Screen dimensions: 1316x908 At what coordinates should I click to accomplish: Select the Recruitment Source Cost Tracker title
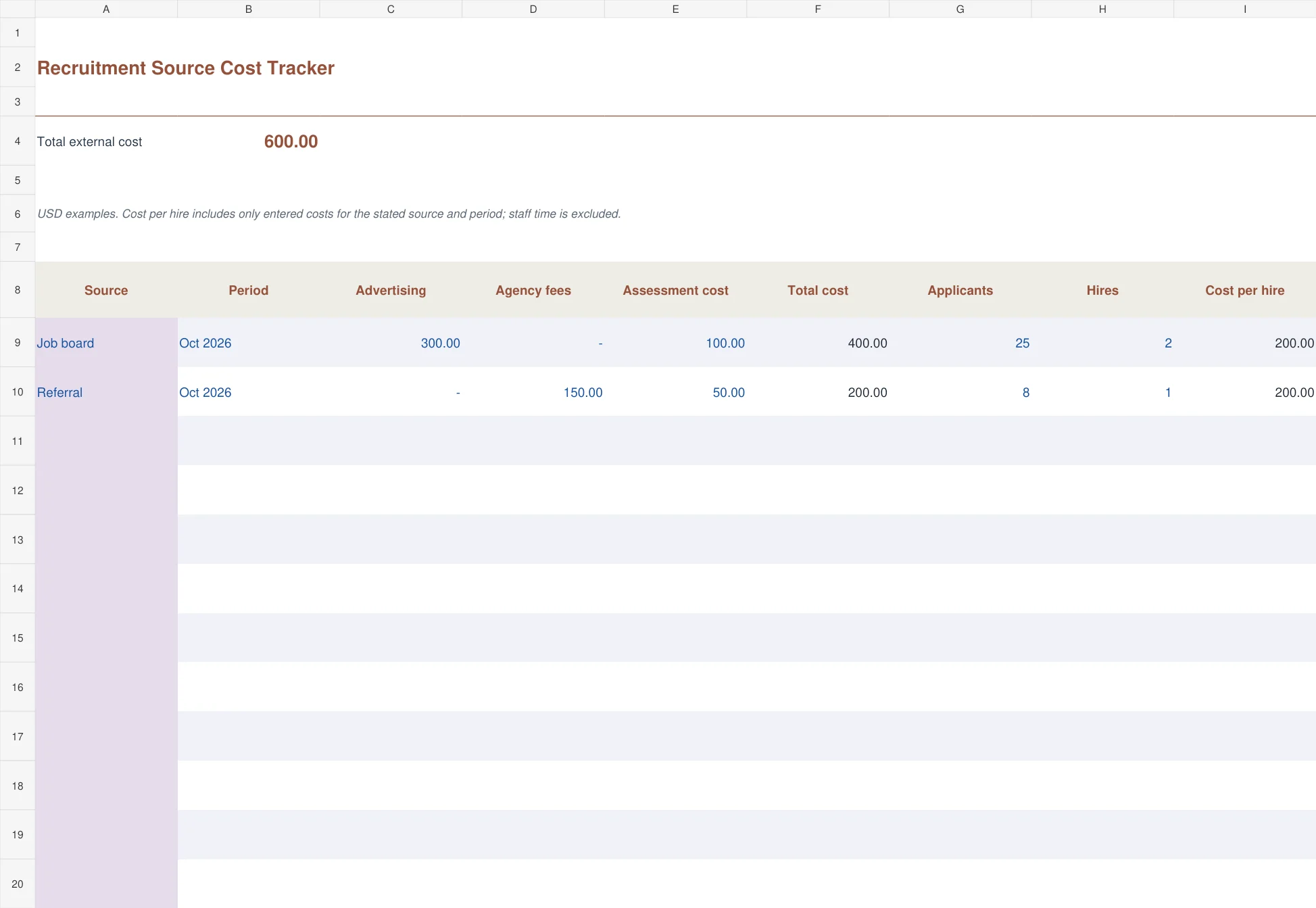[186, 68]
